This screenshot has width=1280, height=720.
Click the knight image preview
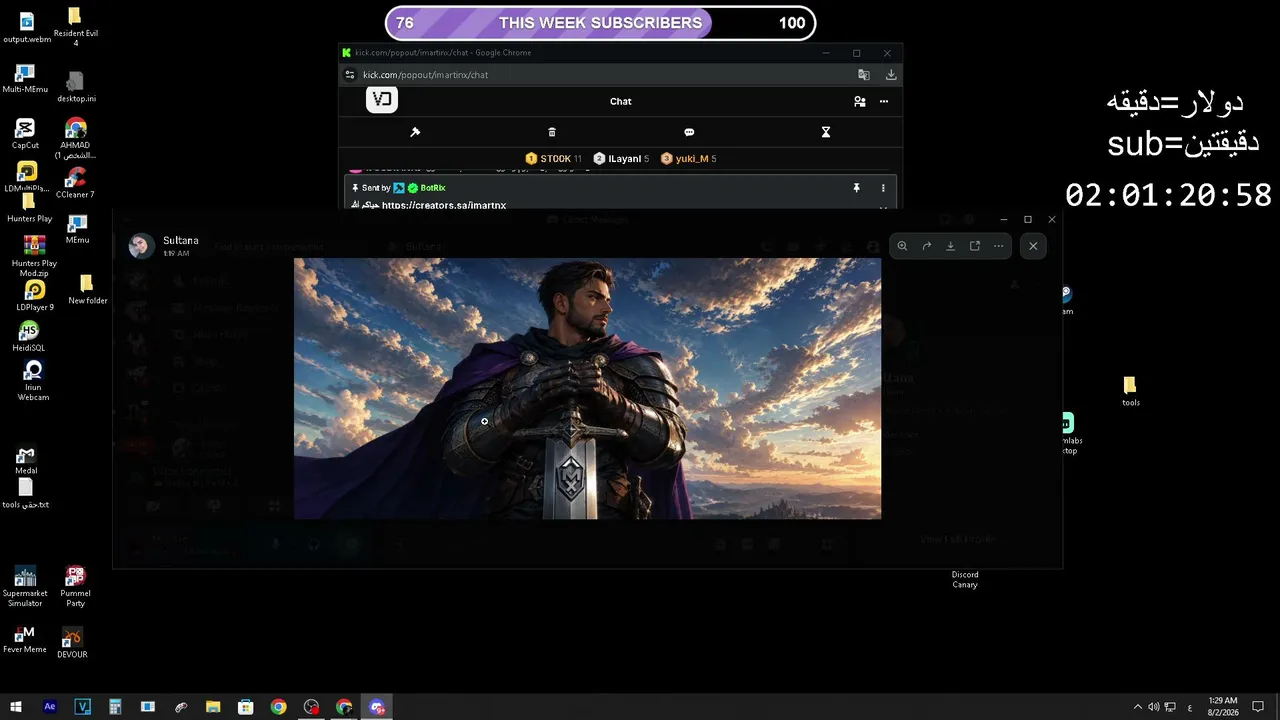587,389
